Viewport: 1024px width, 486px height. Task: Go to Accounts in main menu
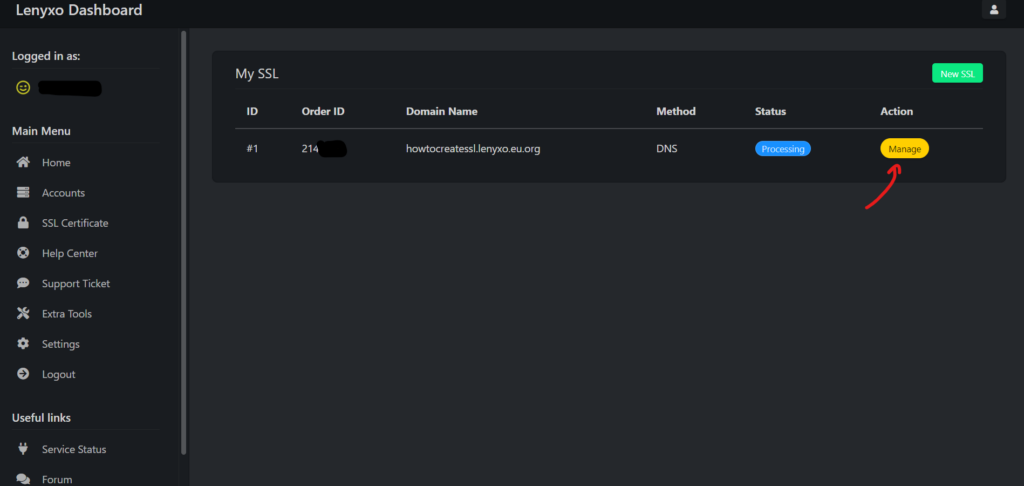click(63, 193)
